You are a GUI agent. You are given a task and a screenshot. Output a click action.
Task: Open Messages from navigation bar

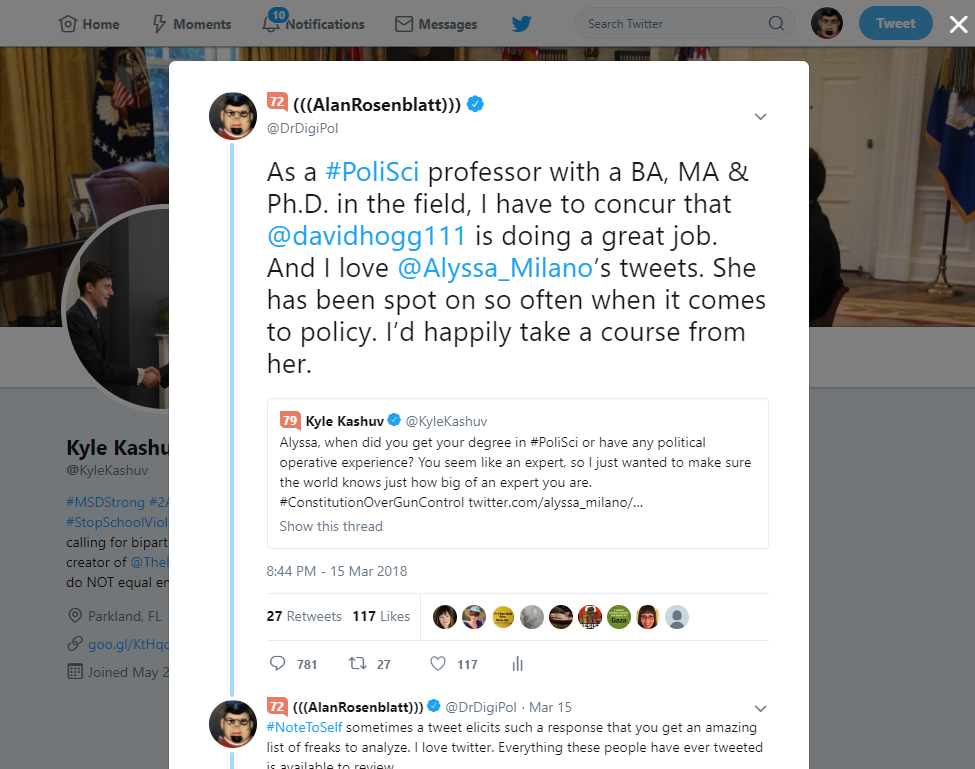(x=436, y=24)
